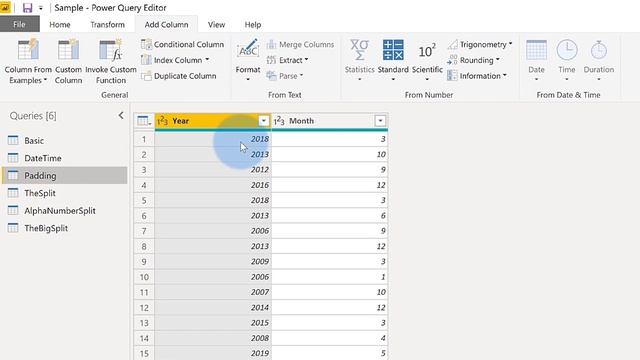Screen dimensions: 640x360
Task: Open the Quick Access Toolbar dropdown
Action: 40,8
